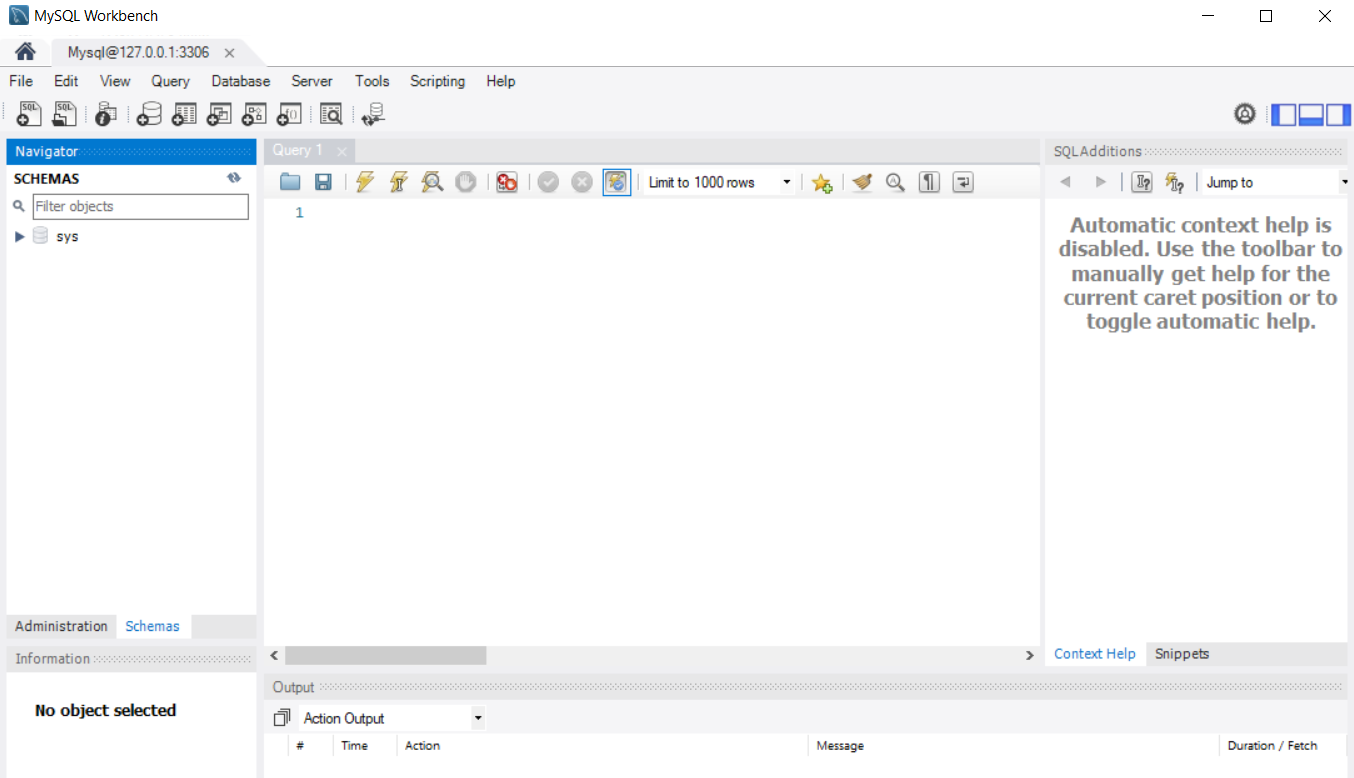Image resolution: width=1354 pixels, height=778 pixels.
Task: Click the Explain query plan magnifier icon
Action: [x=432, y=182]
